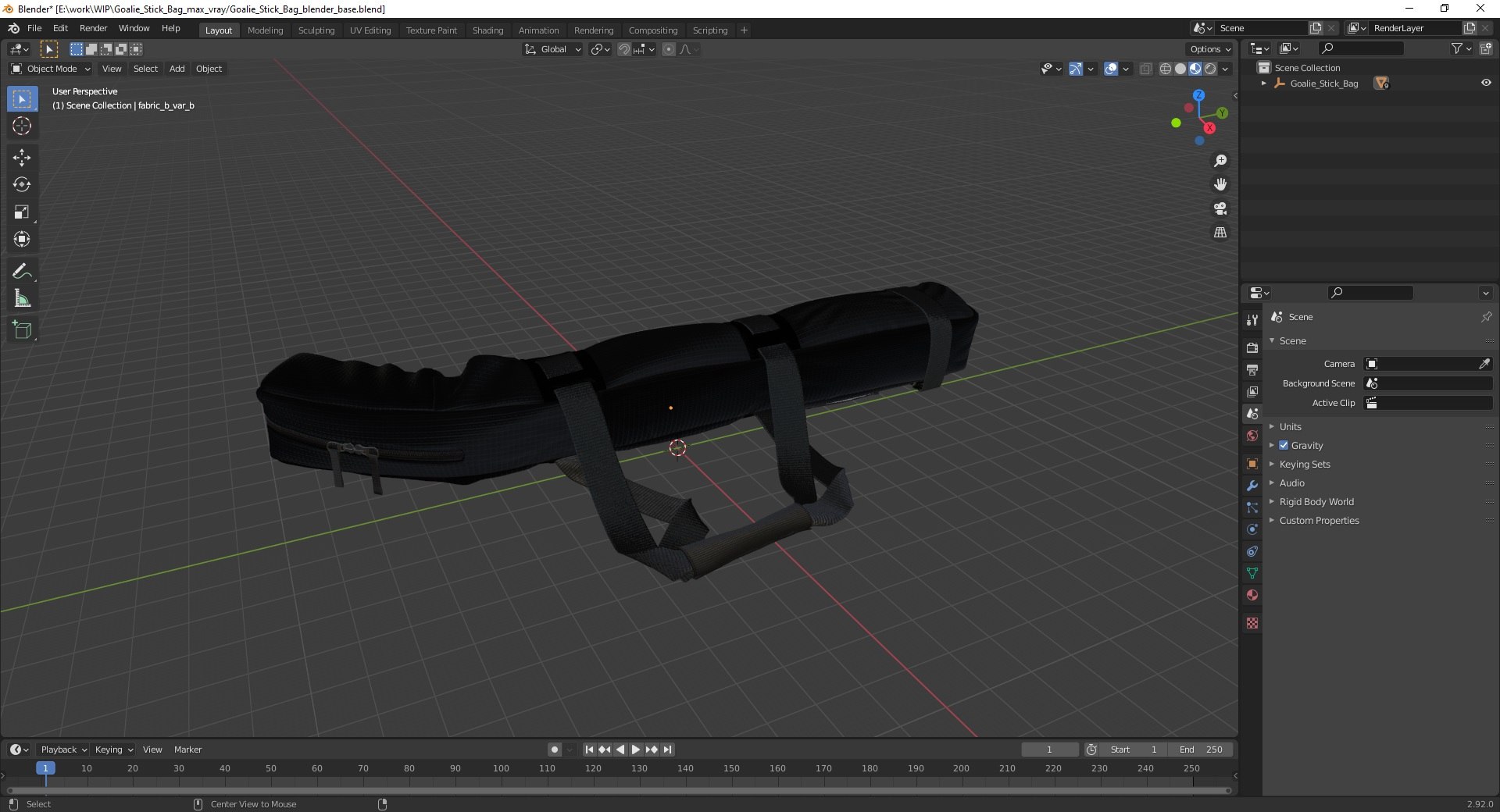Viewport: 1500px width, 812px height.
Task: Hide Goalie_Stick_Bag in the viewport
Action: pos(1486,84)
